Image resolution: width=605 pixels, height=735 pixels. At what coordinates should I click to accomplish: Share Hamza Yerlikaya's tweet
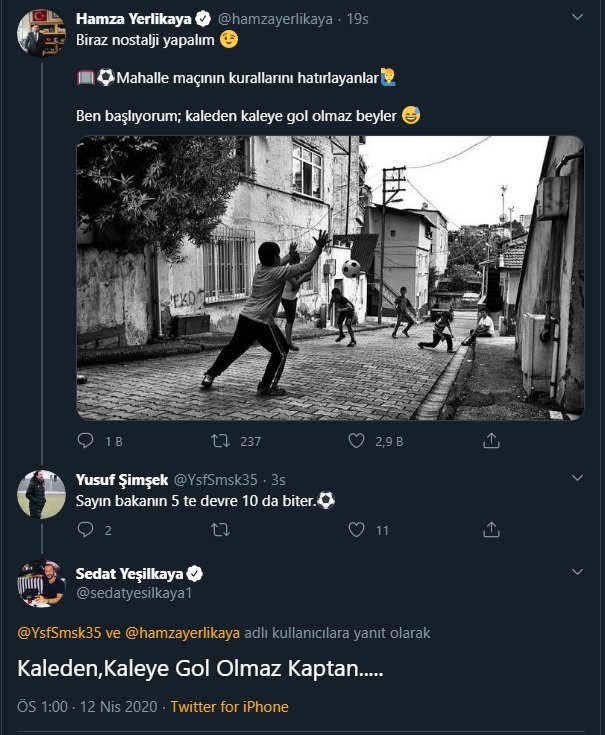point(491,440)
